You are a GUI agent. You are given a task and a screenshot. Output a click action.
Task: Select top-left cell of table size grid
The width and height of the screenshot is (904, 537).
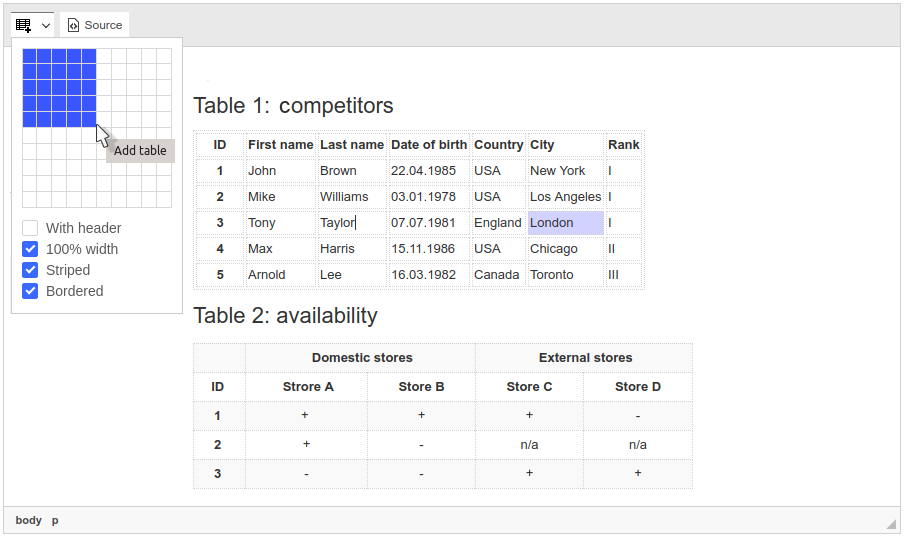click(29, 56)
